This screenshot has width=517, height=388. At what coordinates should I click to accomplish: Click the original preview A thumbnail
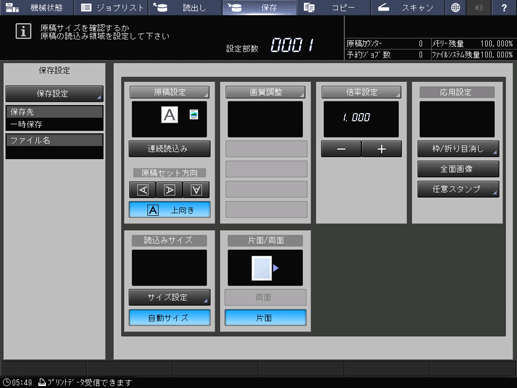click(169, 115)
